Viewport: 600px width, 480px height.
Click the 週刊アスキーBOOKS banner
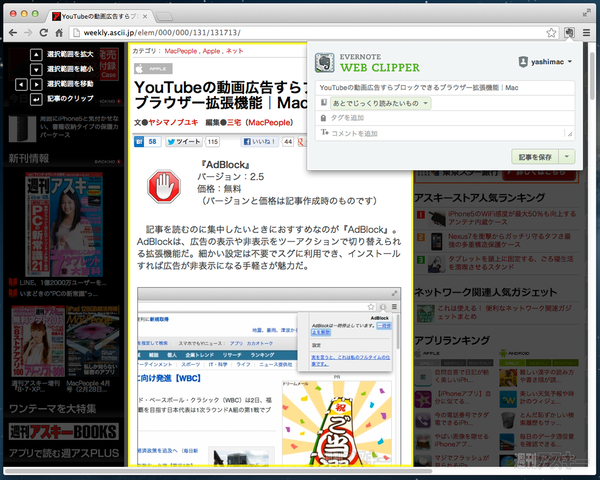tap(64, 432)
